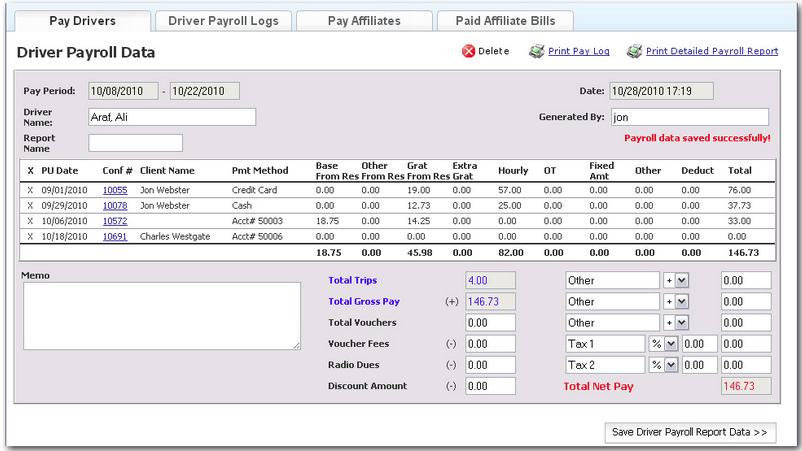
Task: Click the red Delete icon
Action: point(468,51)
